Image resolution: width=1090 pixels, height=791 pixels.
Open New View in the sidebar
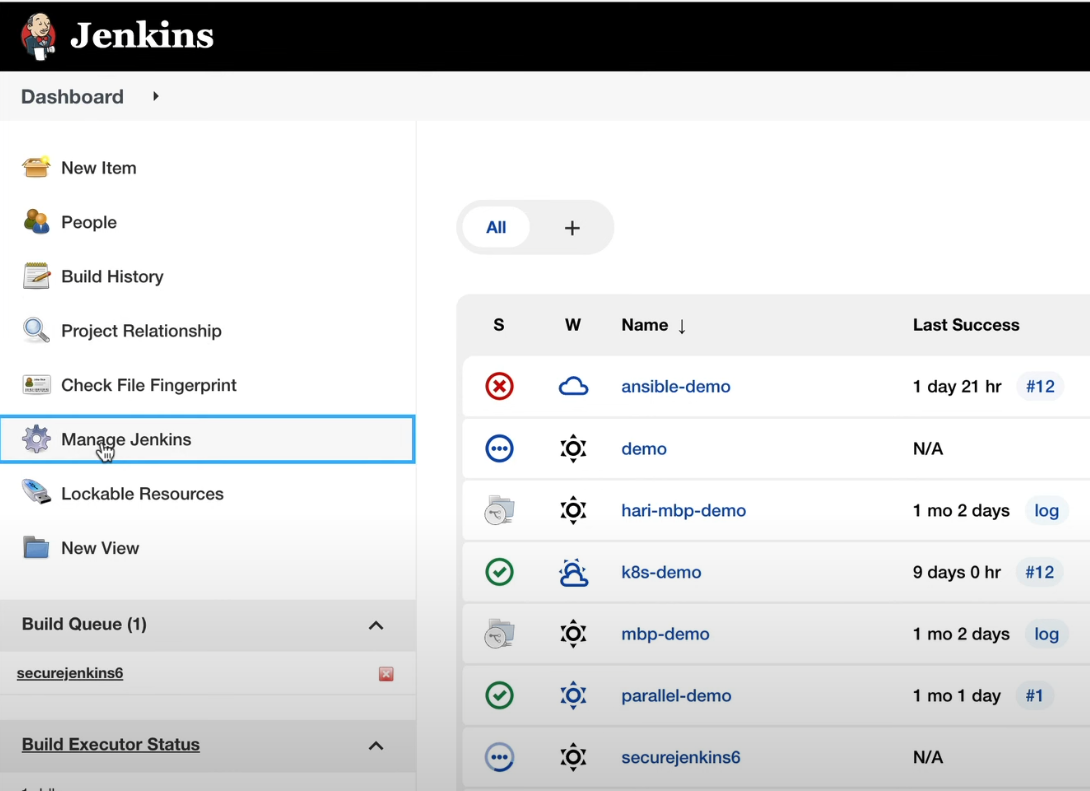(100, 548)
